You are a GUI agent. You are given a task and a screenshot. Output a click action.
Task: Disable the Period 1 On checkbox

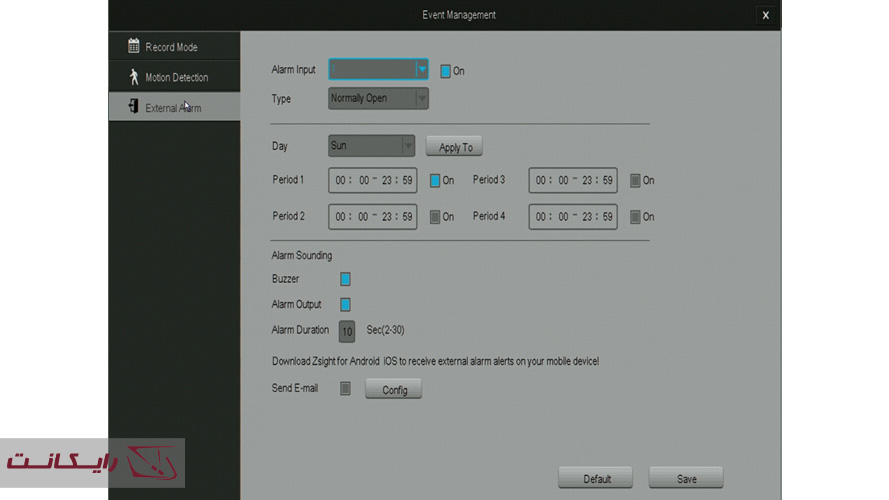(435, 181)
